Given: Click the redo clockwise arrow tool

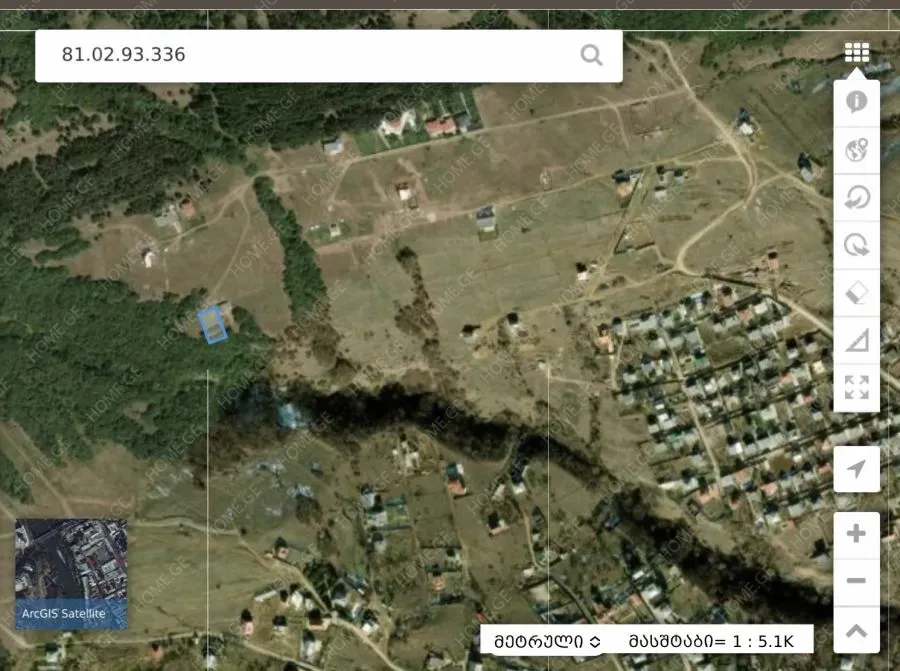Looking at the screenshot, I should click(856, 245).
